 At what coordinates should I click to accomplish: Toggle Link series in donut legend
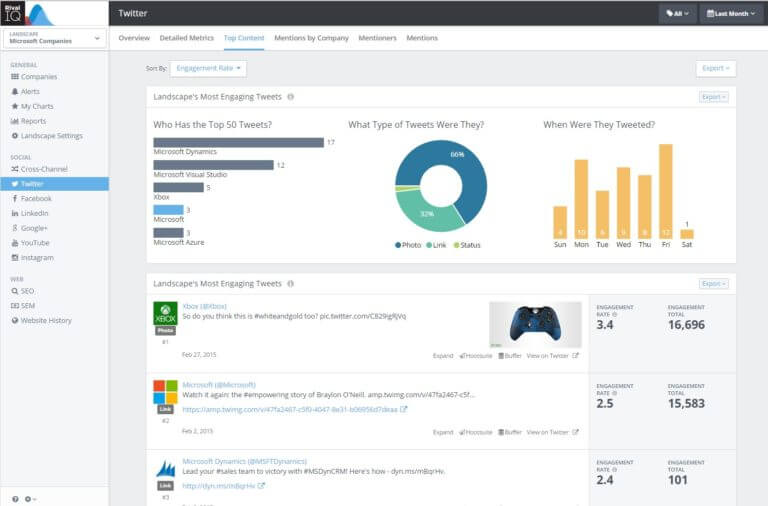click(x=436, y=245)
